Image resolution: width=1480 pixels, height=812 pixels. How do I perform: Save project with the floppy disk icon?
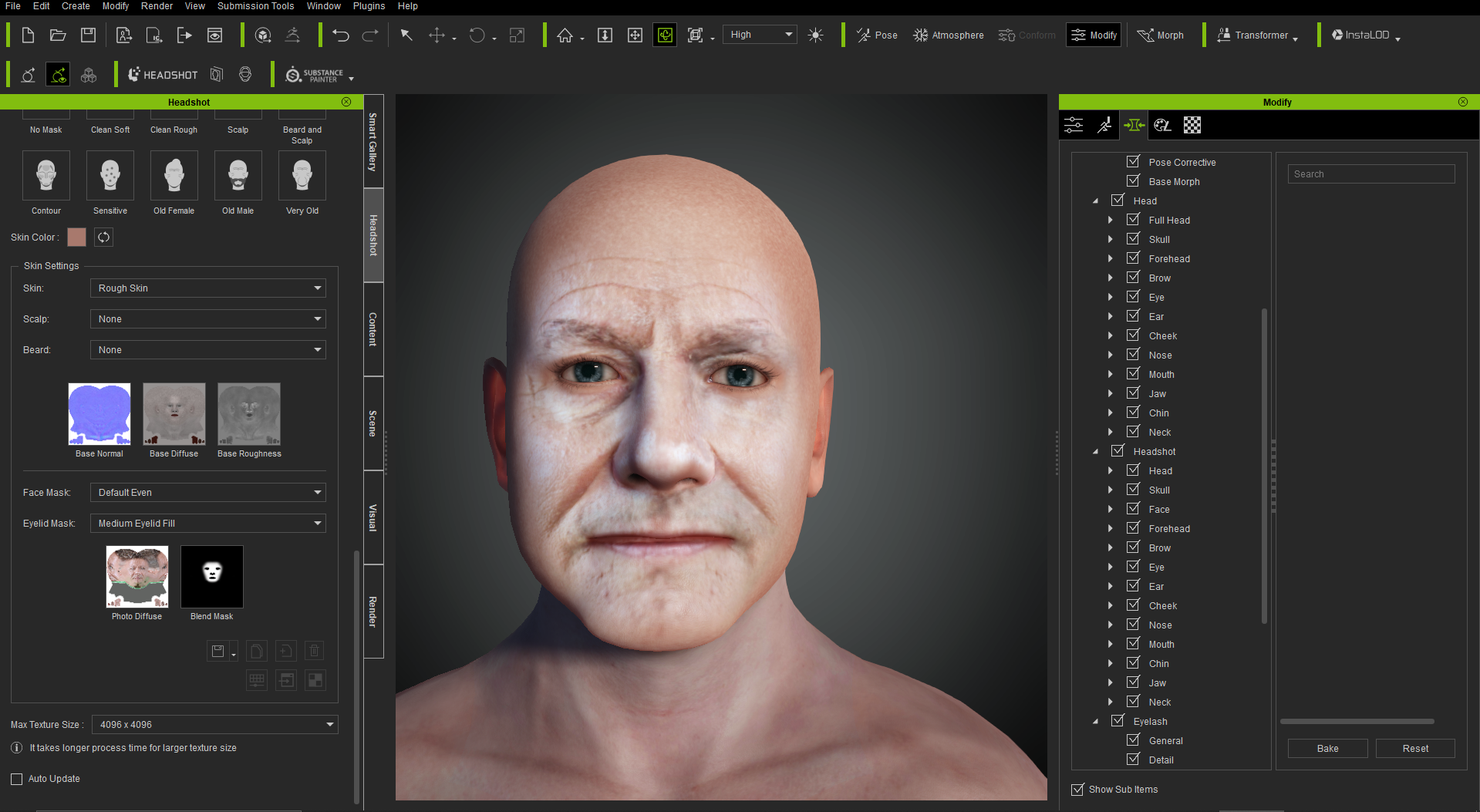click(88, 35)
